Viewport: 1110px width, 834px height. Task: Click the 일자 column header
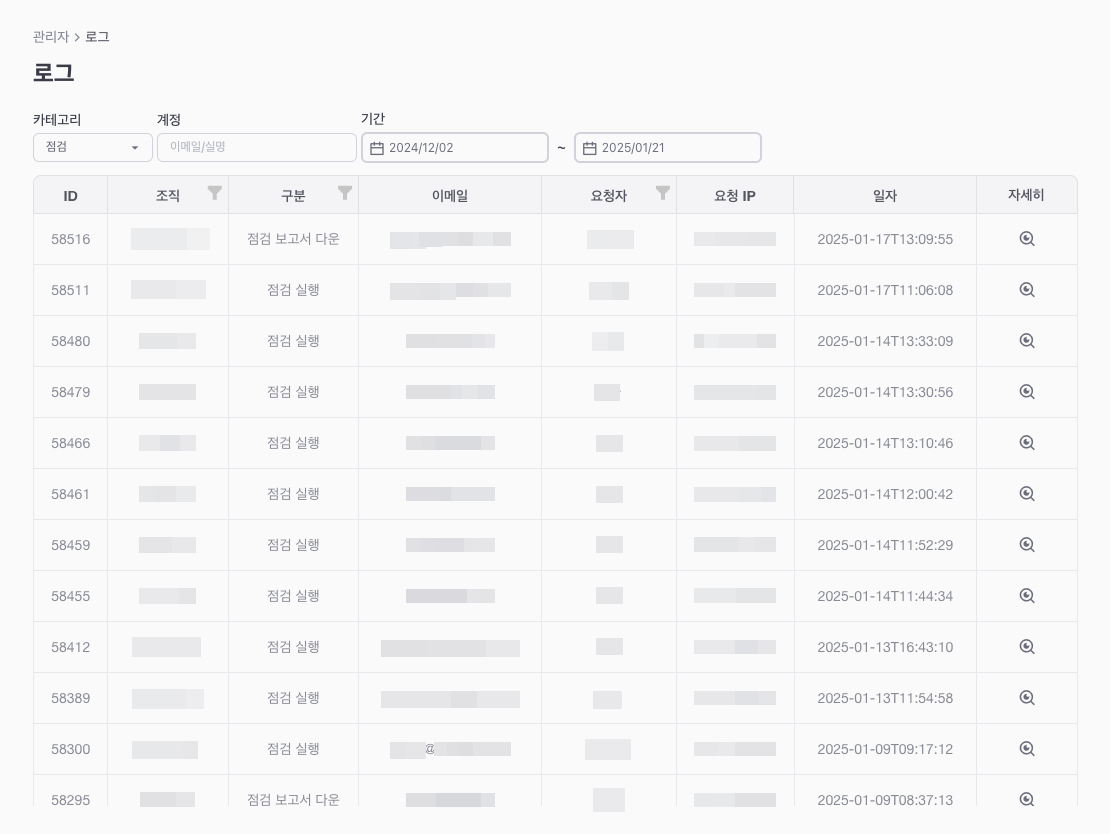point(884,196)
